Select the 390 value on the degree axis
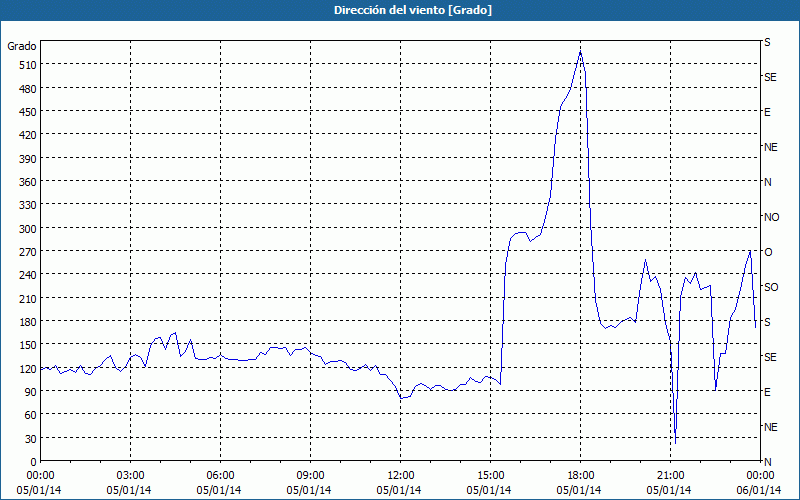Screen dimensions: 800x500 point(28,158)
